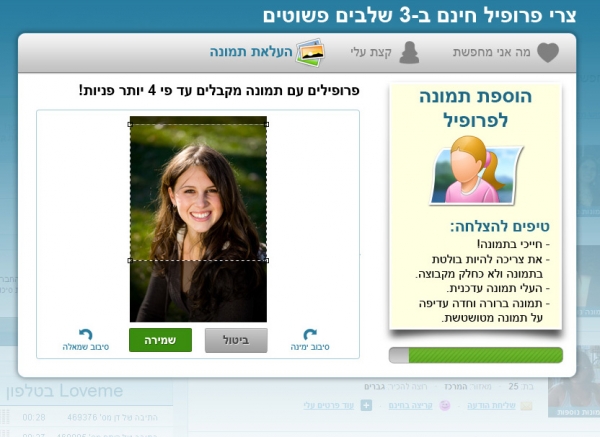Screen dimensions: 600x437
Task: Click the 'שליחת הודעה' link in background
Action: 491,405
